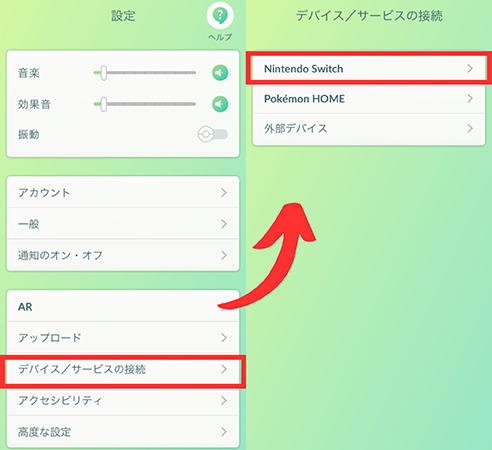Open 通知のオン・オフ settings
This screenshot has width=492, height=450.
pyautogui.click(x=123, y=255)
